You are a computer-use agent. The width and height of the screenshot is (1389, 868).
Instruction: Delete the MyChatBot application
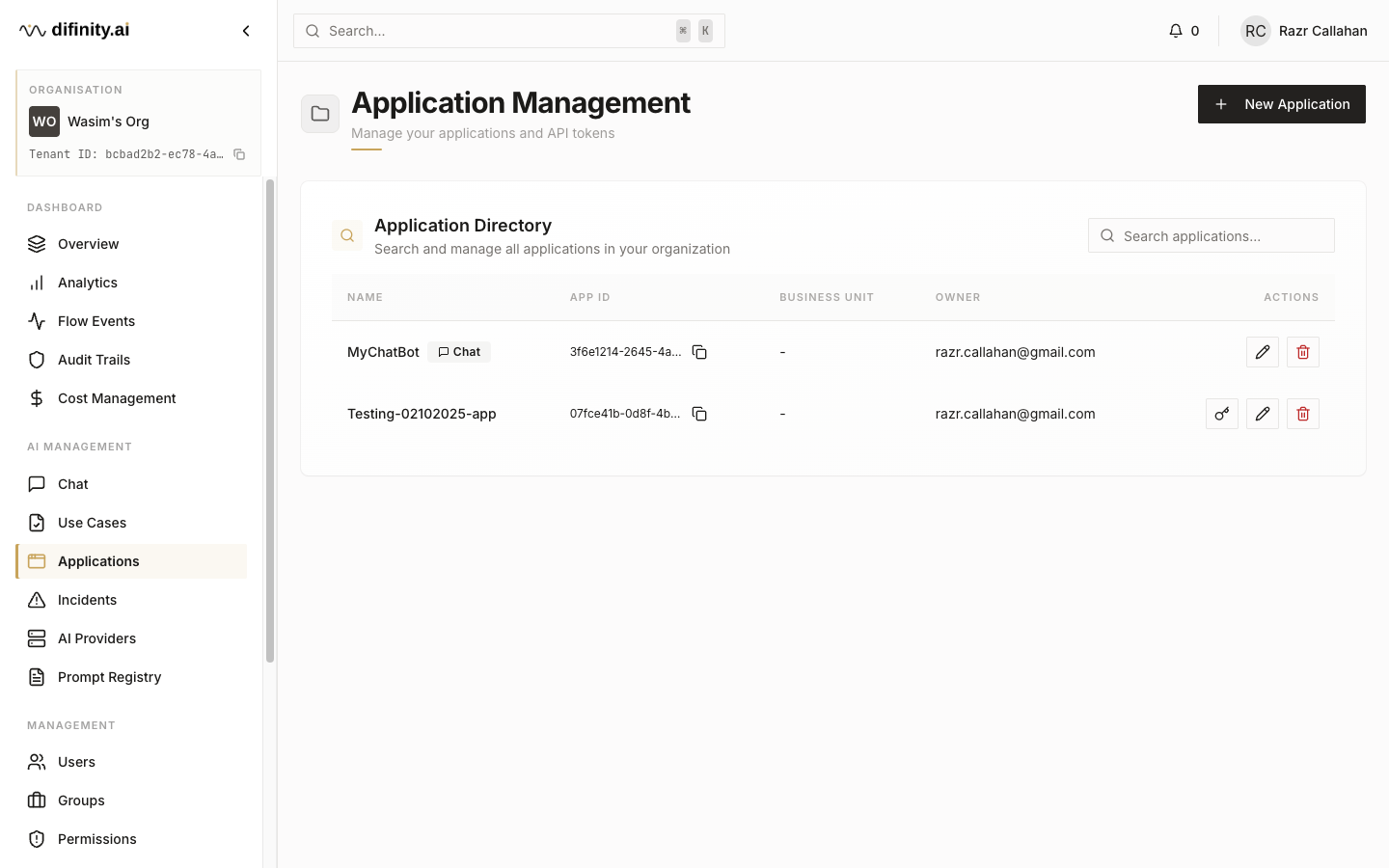[1303, 352]
